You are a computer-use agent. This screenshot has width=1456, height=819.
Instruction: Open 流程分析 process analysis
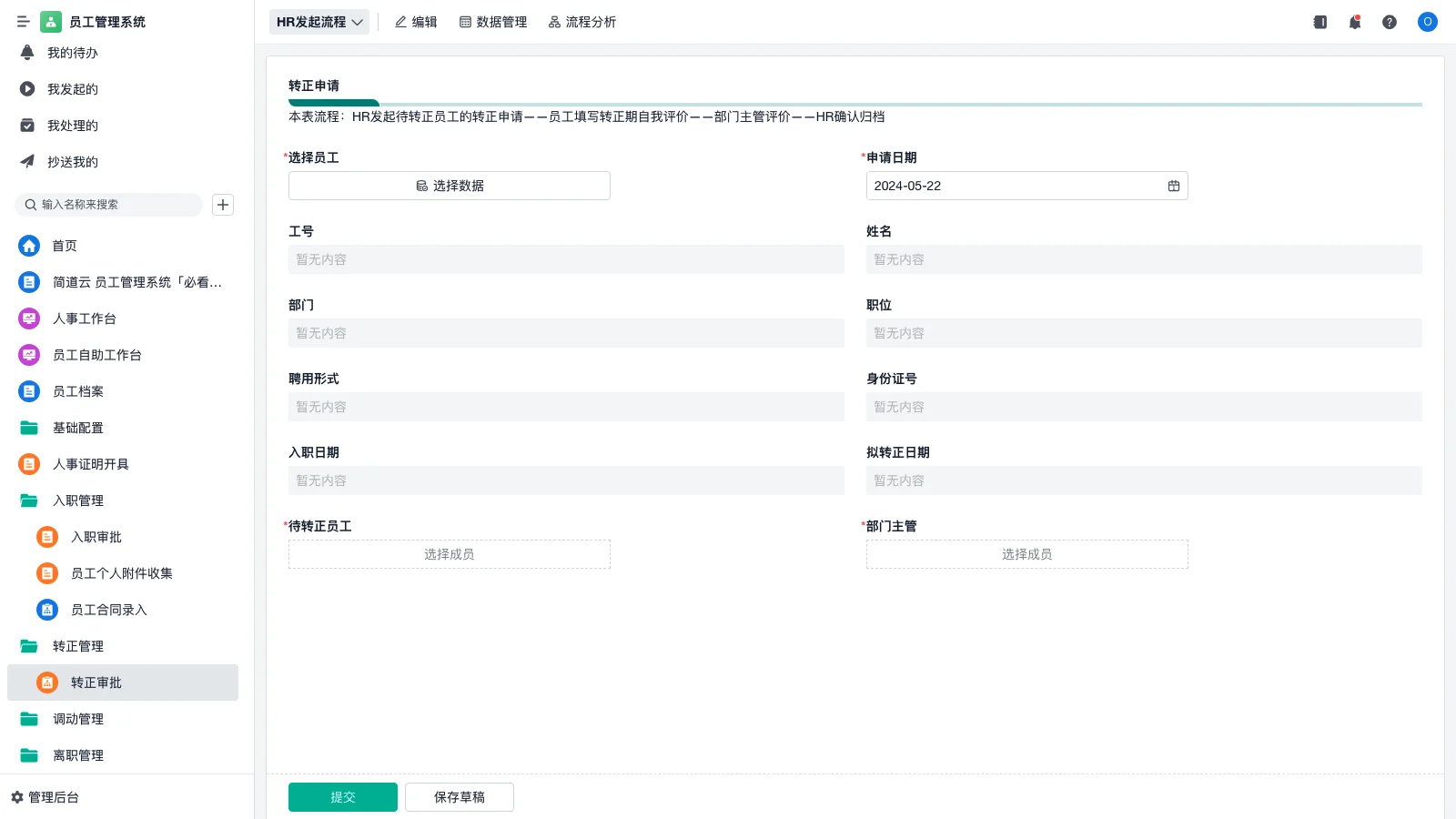click(x=581, y=22)
